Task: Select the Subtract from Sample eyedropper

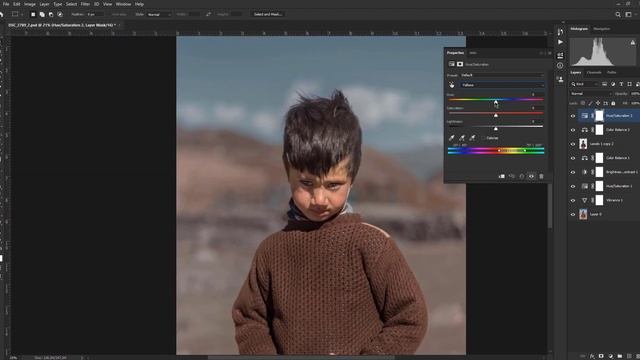Action: [x=472, y=138]
